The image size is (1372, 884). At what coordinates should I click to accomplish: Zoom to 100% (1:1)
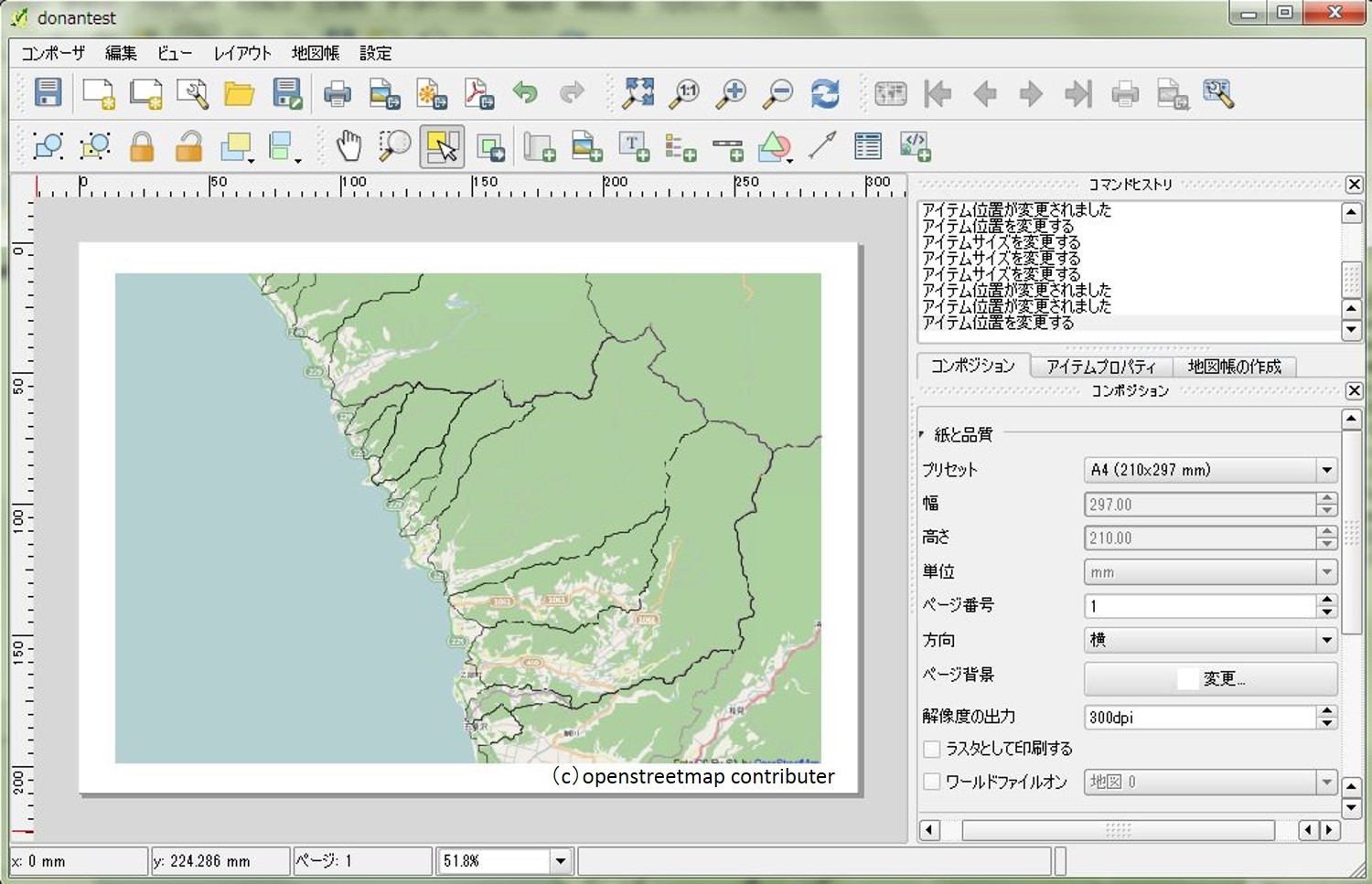[x=685, y=93]
